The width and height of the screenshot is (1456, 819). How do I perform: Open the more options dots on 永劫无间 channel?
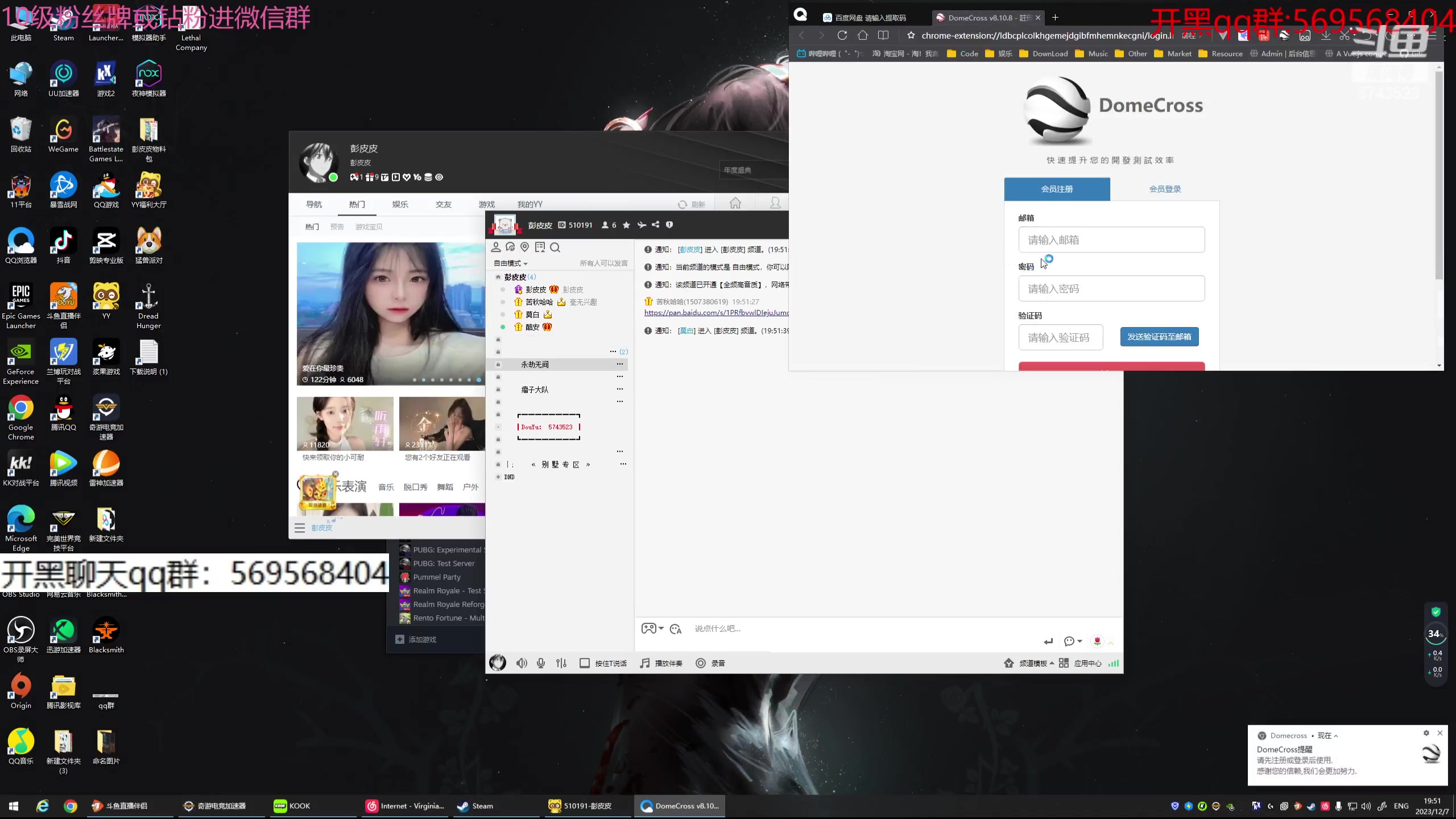click(x=620, y=364)
